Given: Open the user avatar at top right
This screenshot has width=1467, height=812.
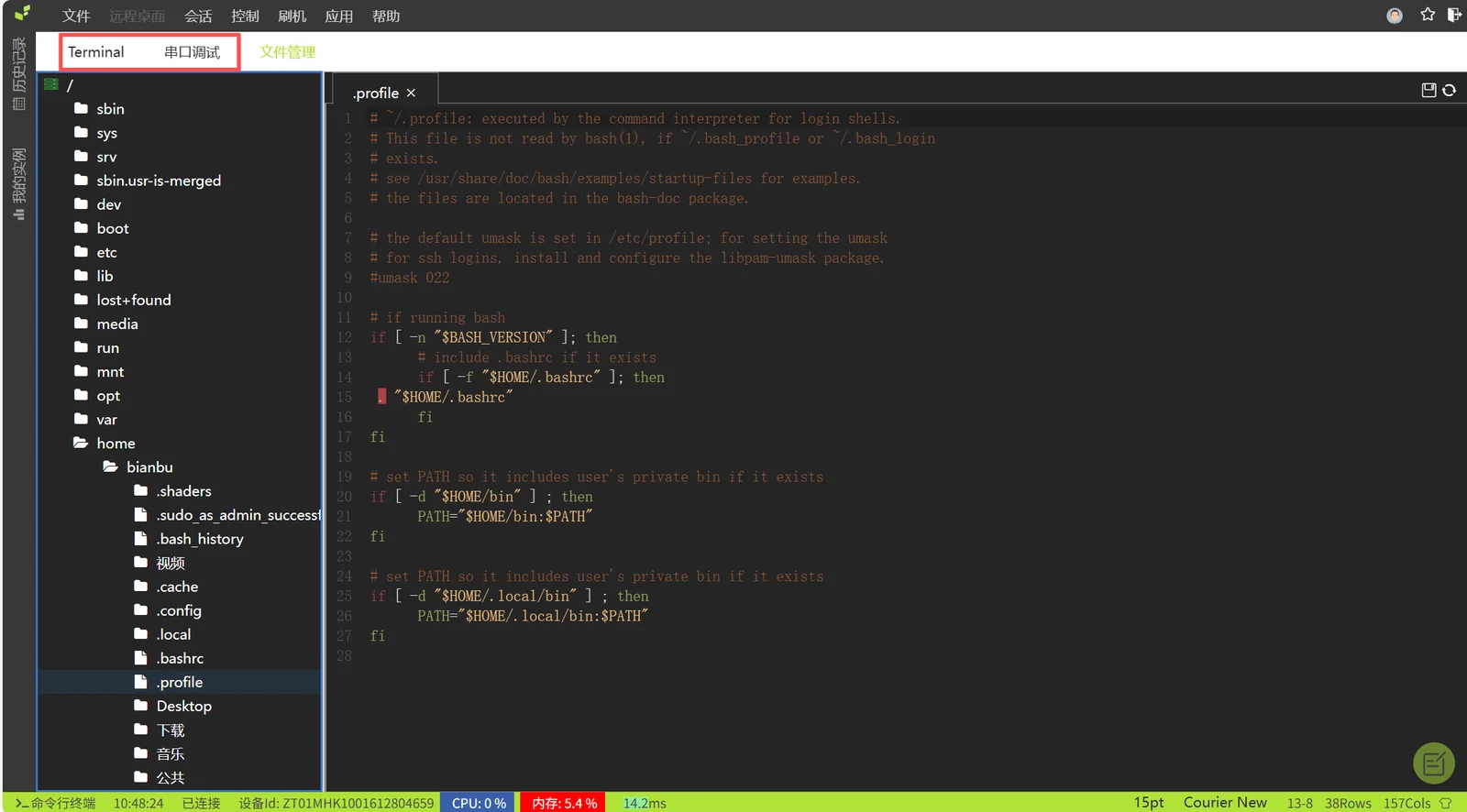Looking at the screenshot, I should pyautogui.click(x=1395, y=16).
